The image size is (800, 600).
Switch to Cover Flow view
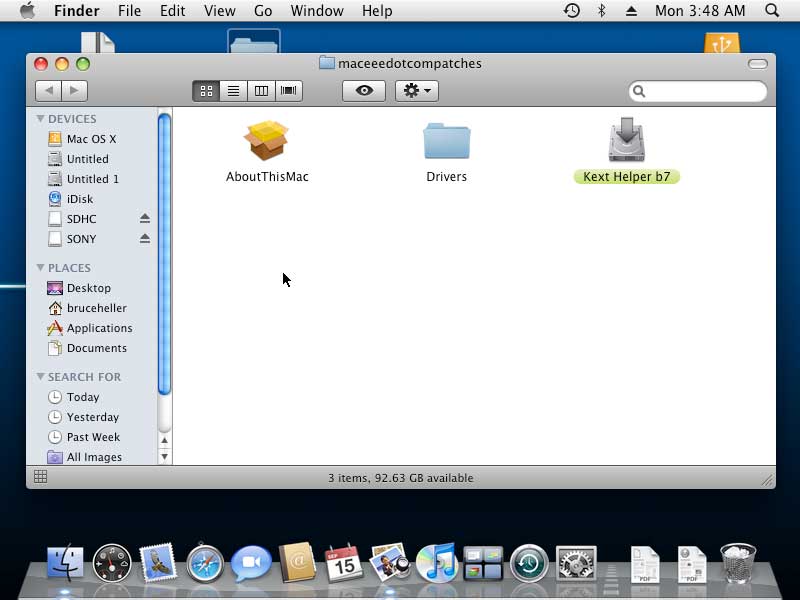pyautogui.click(x=289, y=91)
